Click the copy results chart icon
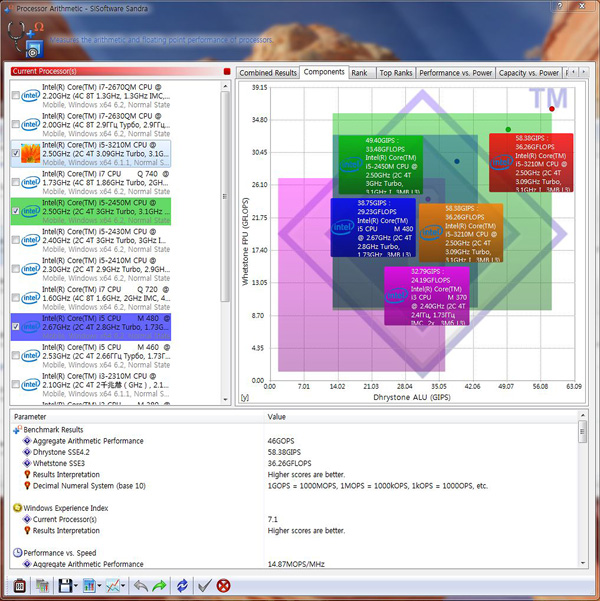This screenshot has width=600, height=601. point(43,586)
